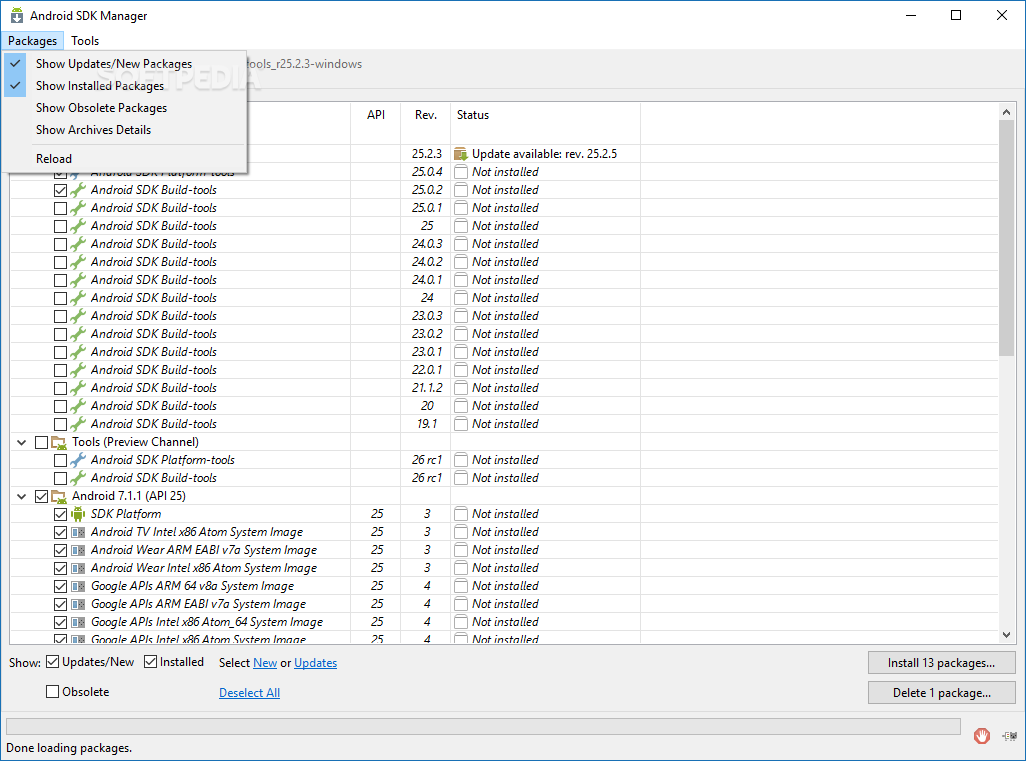Viewport: 1026px width, 761px height.
Task: Select 'Update available: rev. 25.2.5' status text
Action: (544, 154)
